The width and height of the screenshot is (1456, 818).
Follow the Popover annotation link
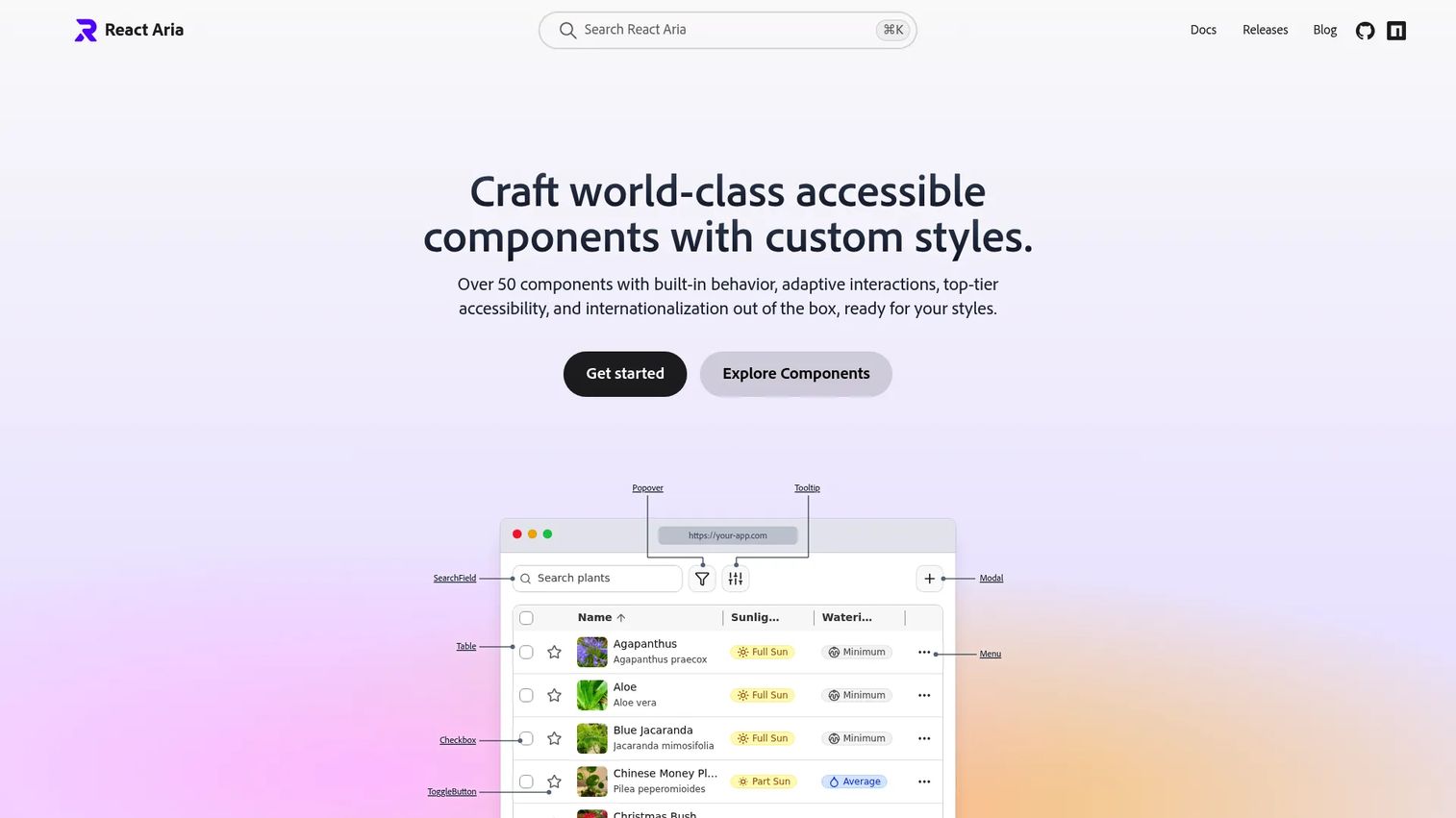tap(647, 488)
